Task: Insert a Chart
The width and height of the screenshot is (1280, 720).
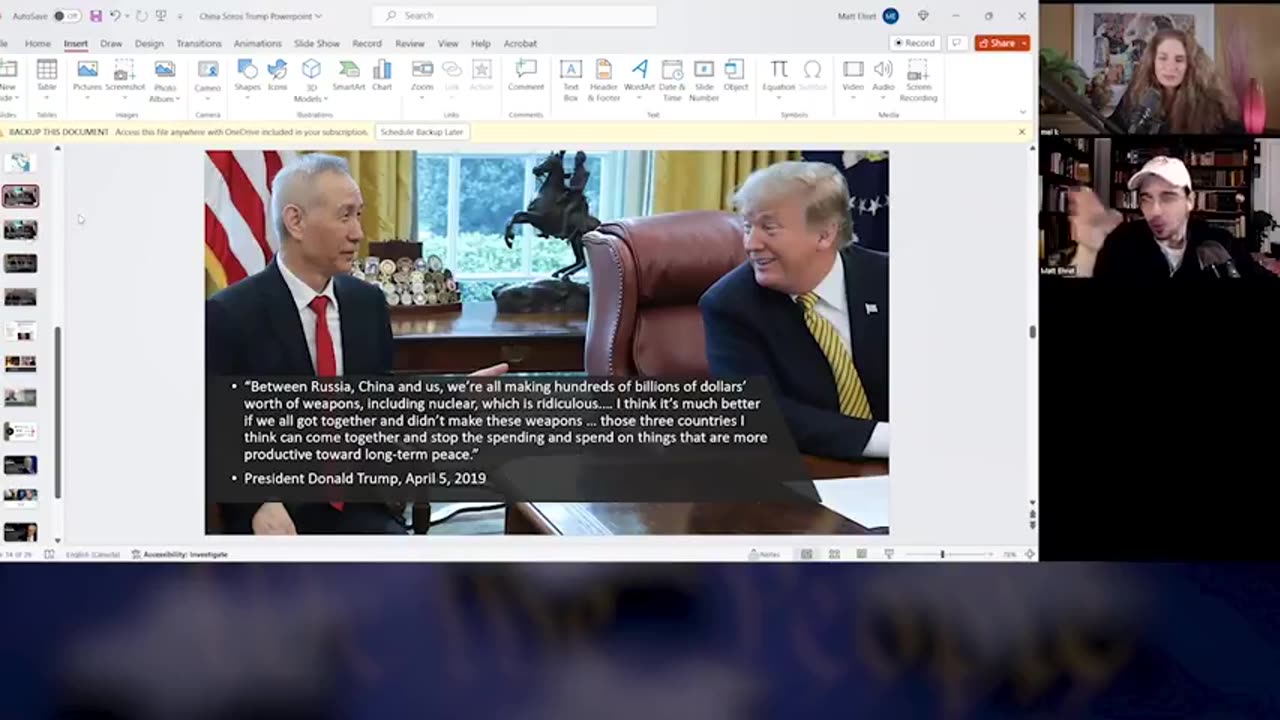Action: pyautogui.click(x=382, y=77)
